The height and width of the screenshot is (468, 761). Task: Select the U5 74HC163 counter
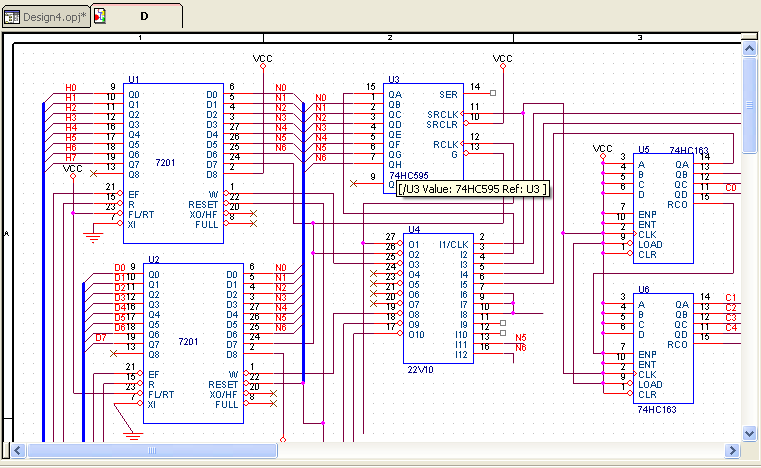coord(662,205)
